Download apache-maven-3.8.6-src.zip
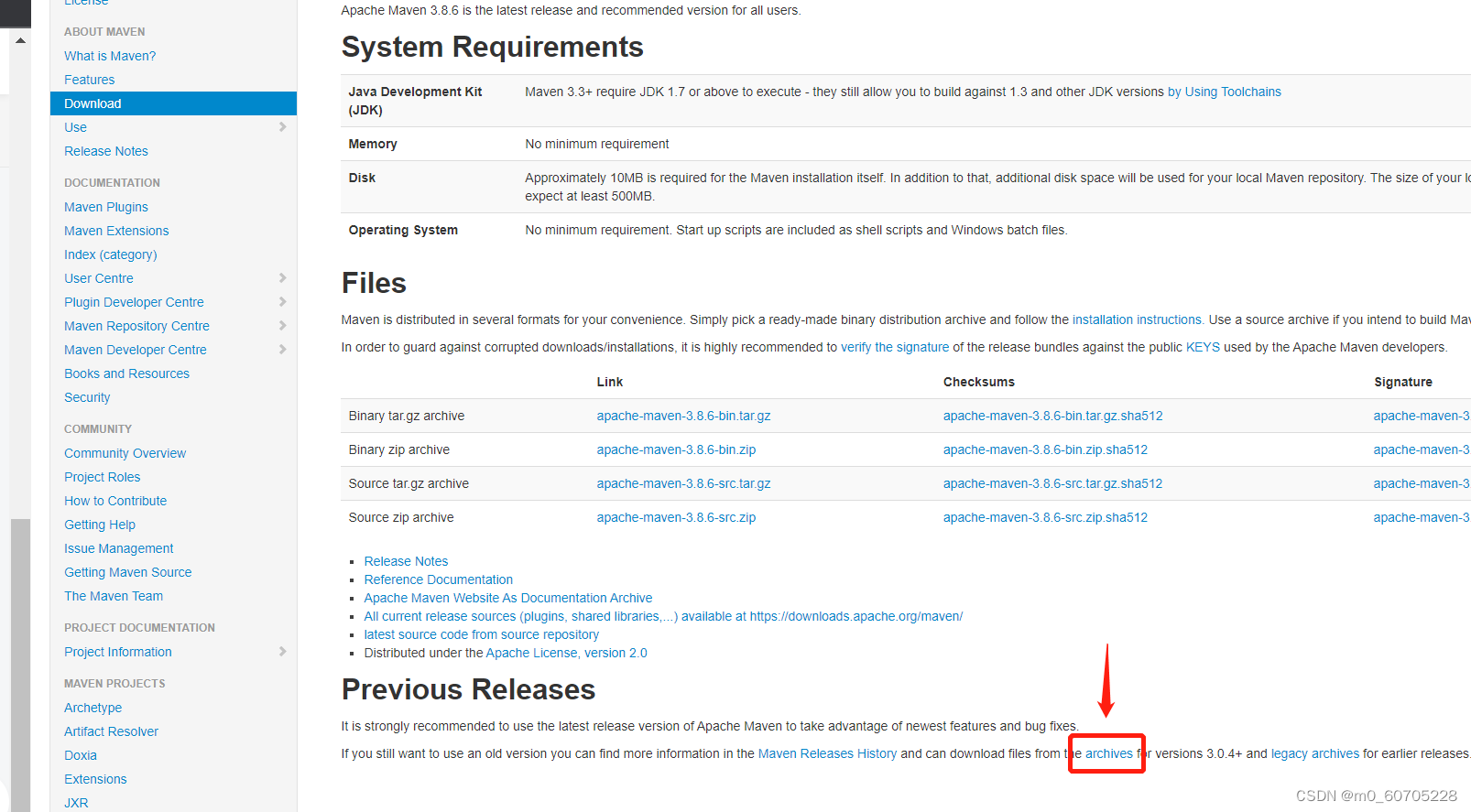The image size is (1471, 812). pyautogui.click(x=676, y=517)
